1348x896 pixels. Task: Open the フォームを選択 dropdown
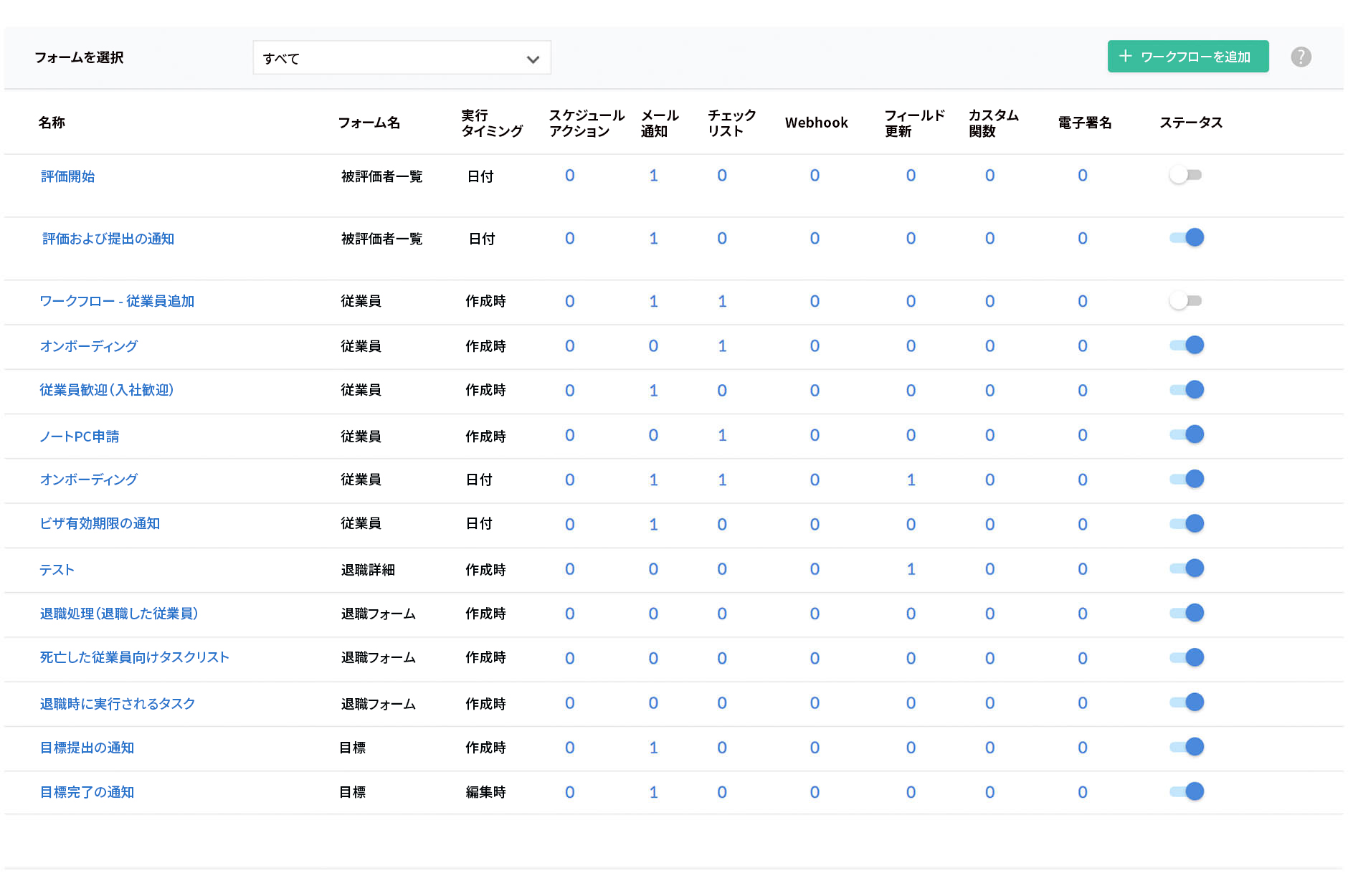(402, 57)
